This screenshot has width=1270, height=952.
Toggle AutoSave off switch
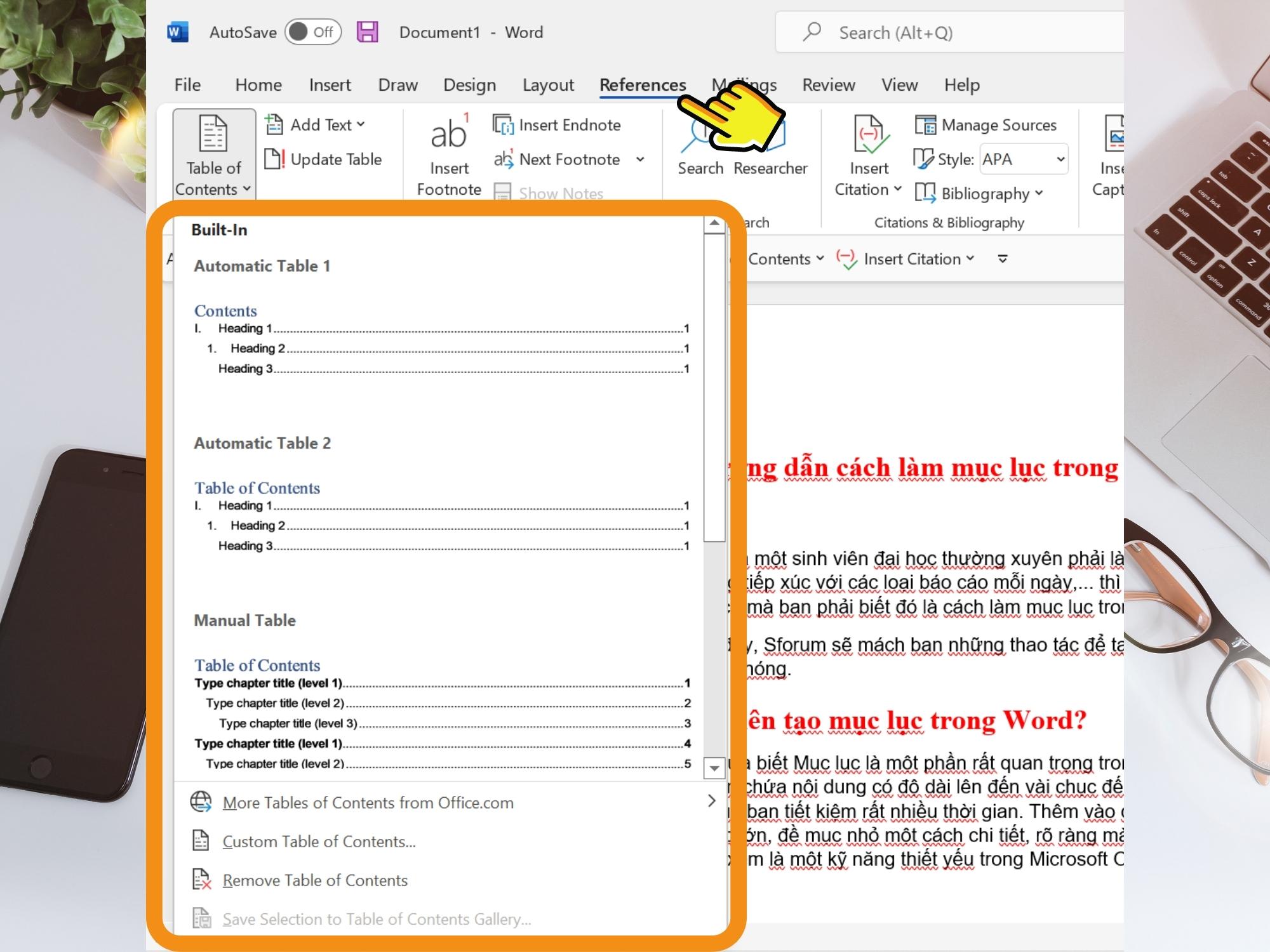[x=311, y=31]
